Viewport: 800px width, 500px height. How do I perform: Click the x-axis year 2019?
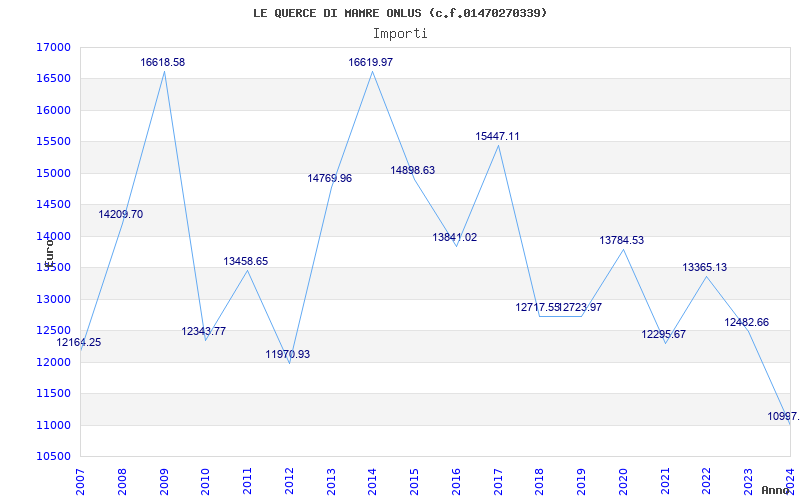tap(582, 482)
